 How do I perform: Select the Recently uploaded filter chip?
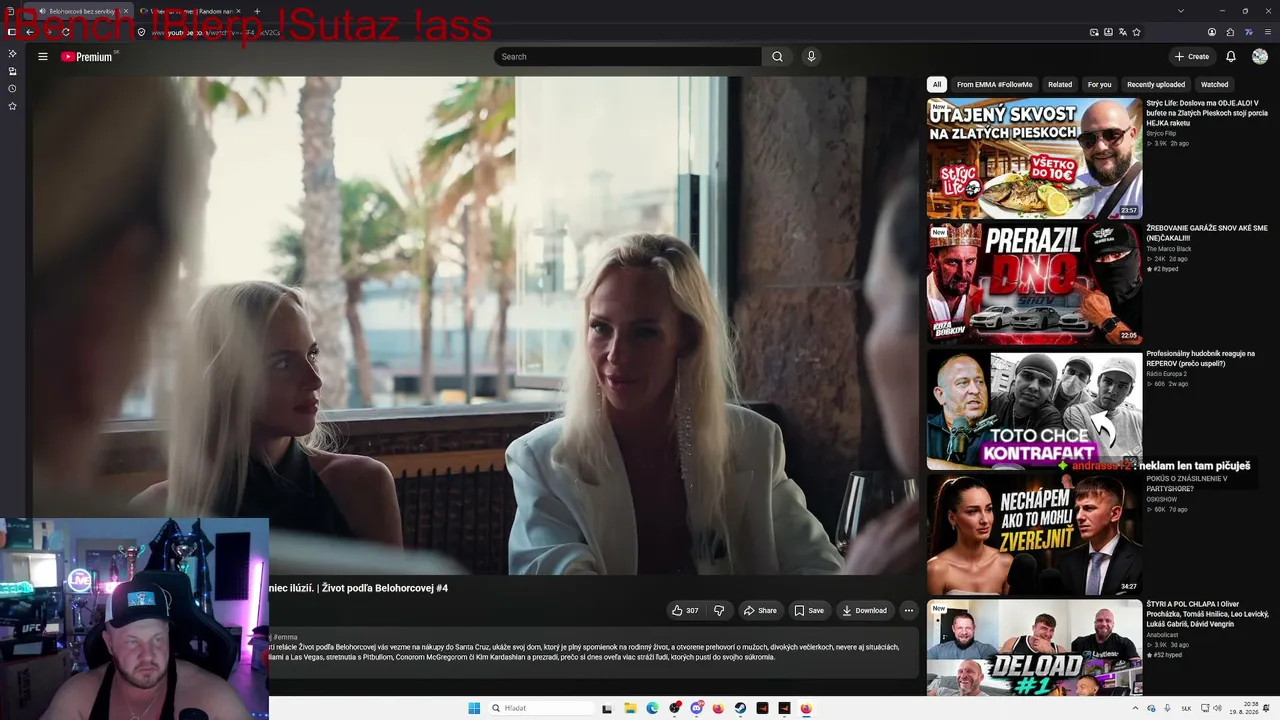tap(1156, 85)
